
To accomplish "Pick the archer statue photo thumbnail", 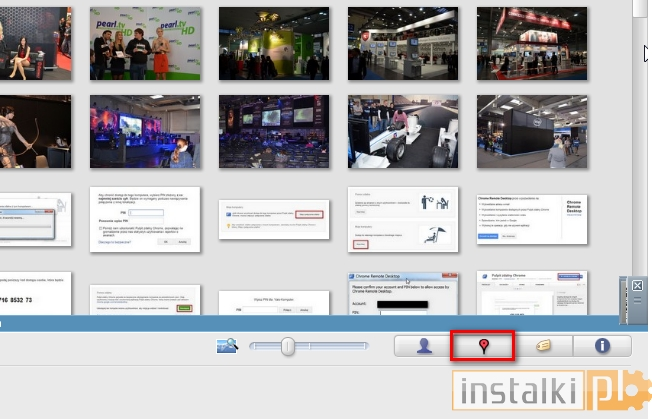I will click(35, 132).
